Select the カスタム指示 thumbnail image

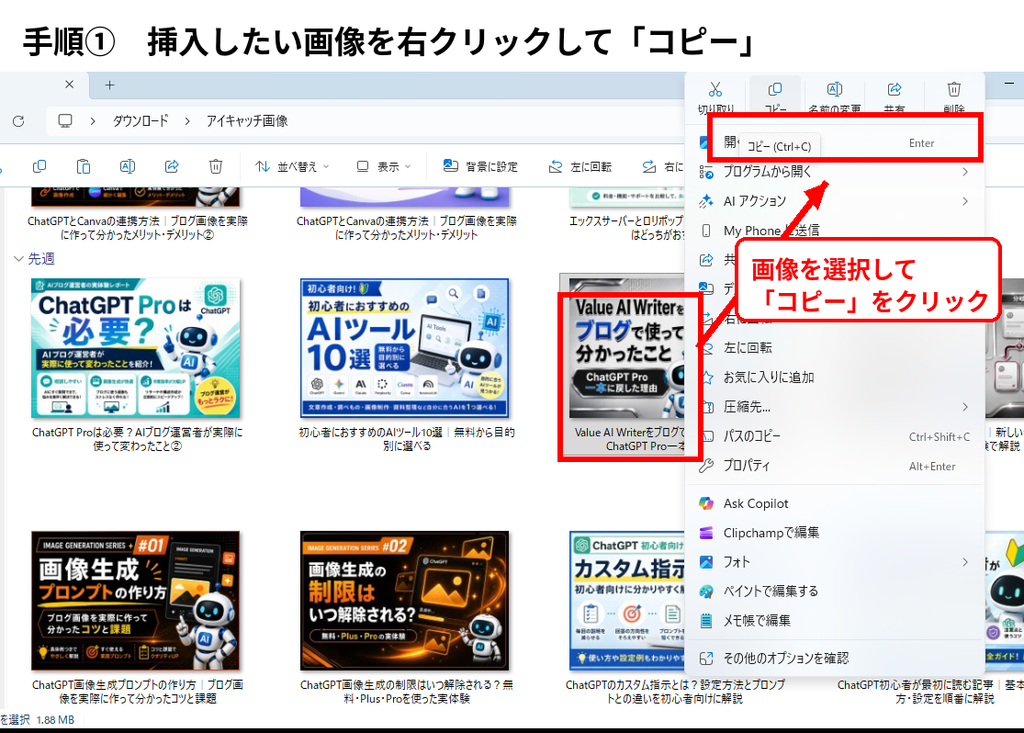[627, 601]
